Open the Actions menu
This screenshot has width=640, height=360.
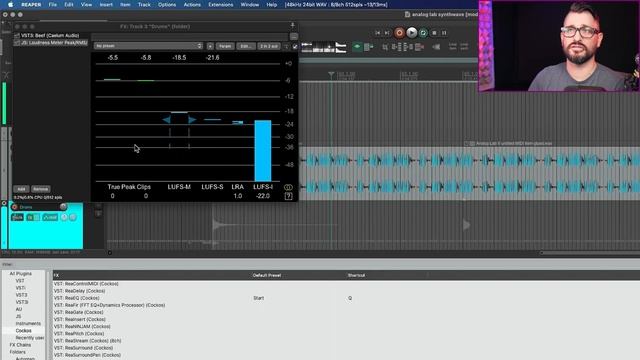[x=192, y=4]
